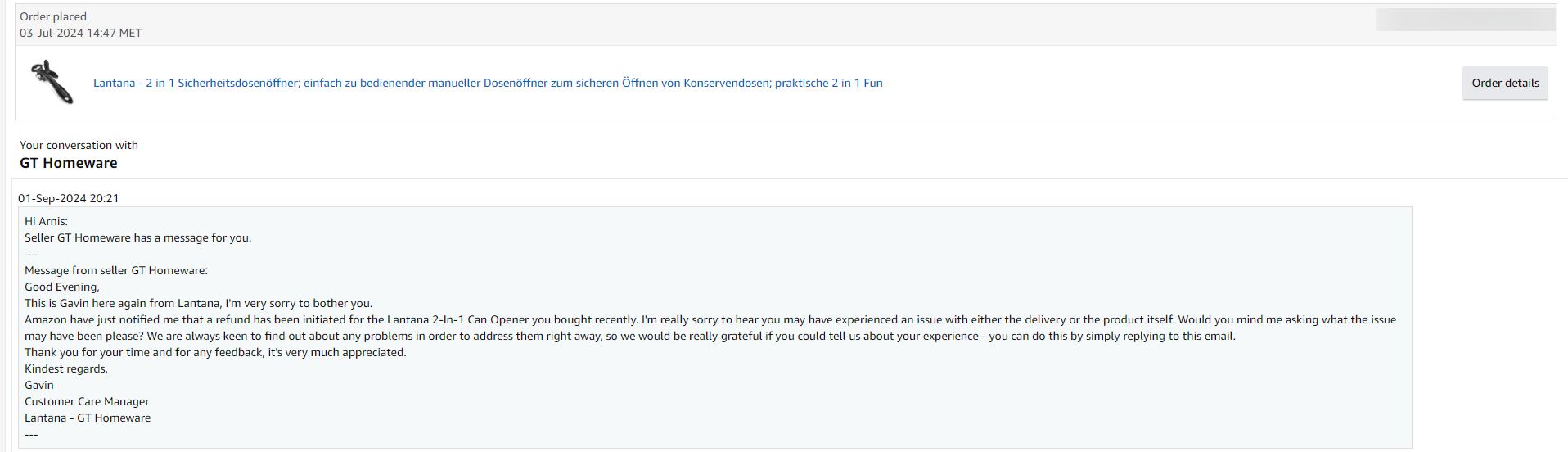Click "Seller GT Homeware has a message" line
This screenshot has width=1568, height=452.
click(x=137, y=237)
